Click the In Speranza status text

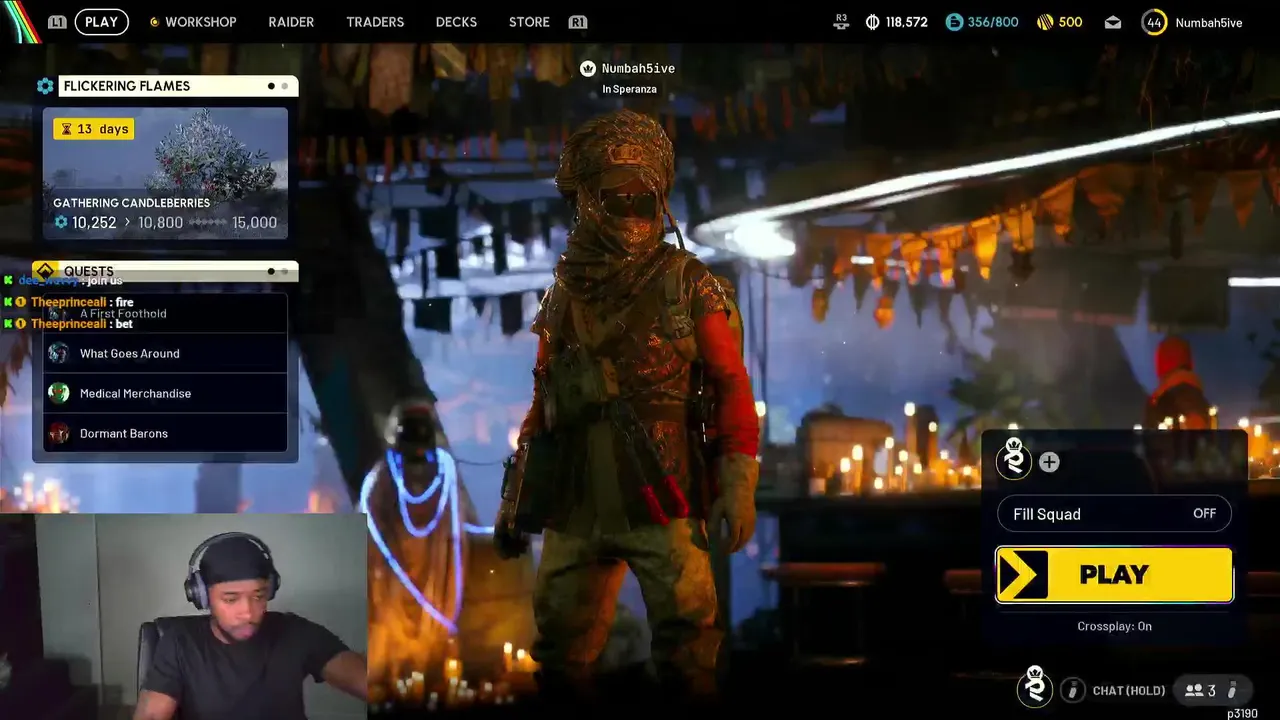629,89
